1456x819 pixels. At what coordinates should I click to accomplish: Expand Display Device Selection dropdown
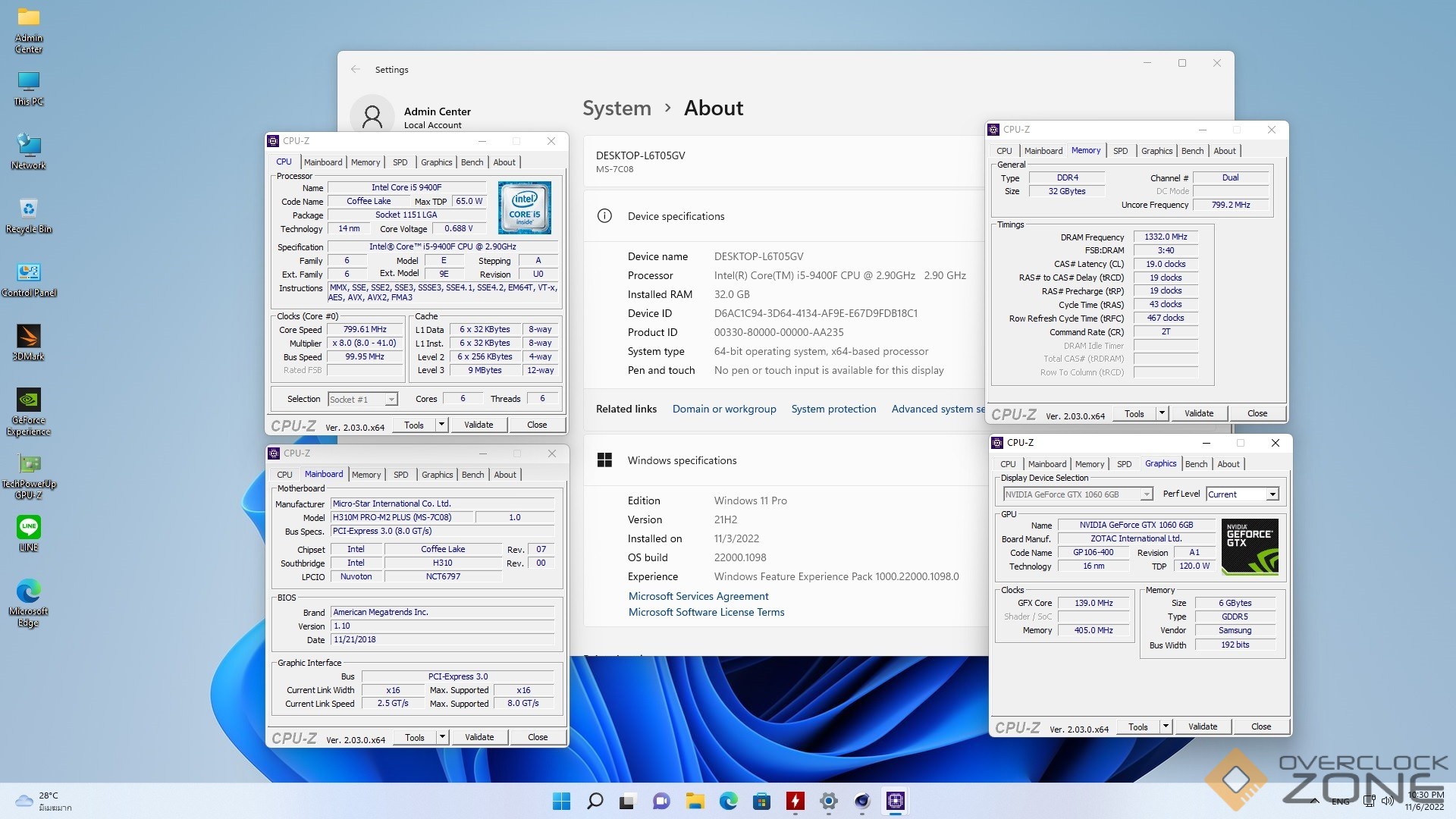[x=1147, y=494]
